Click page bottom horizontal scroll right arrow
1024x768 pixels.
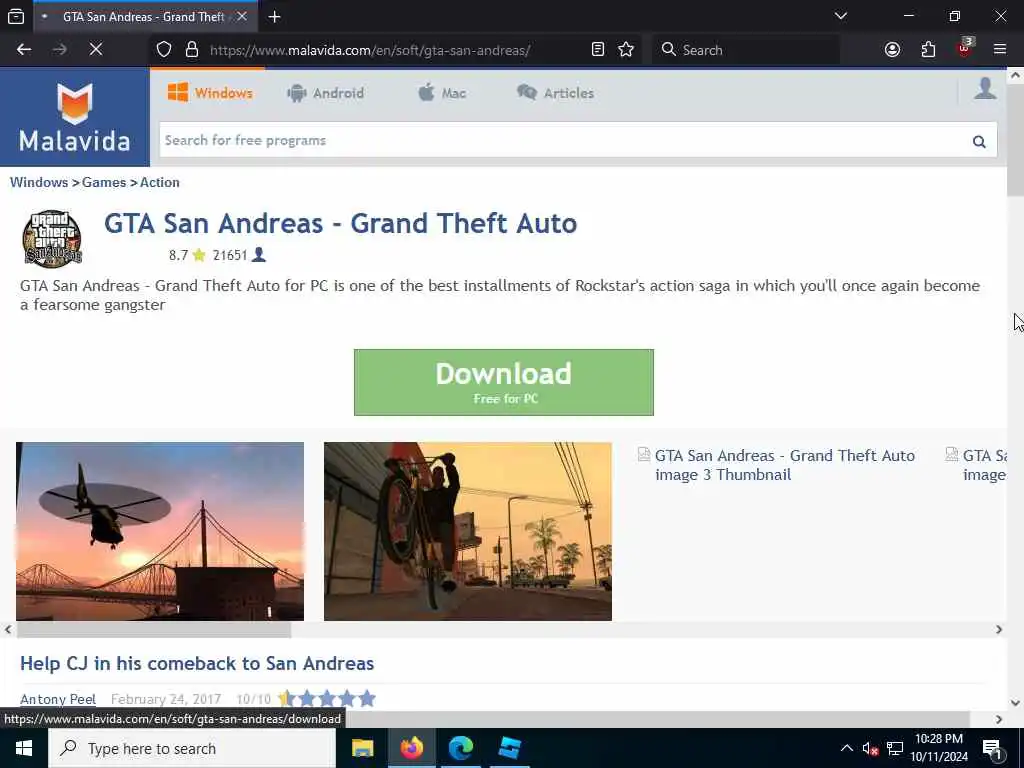coord(999,719)
